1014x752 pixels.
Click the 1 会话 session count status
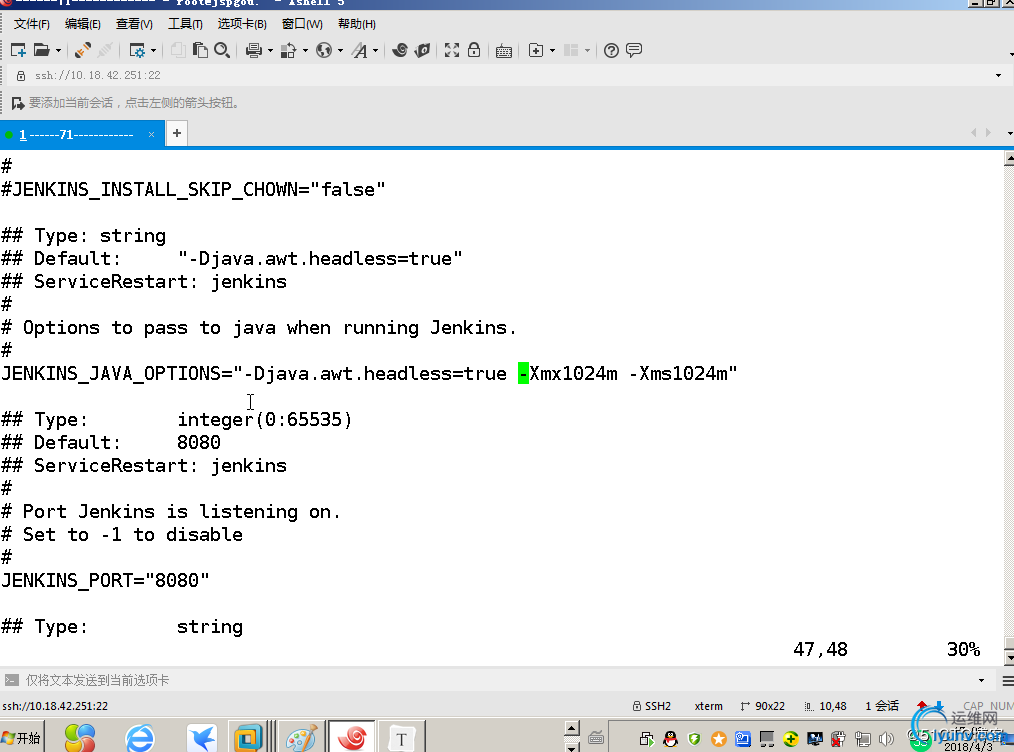tap(882, 706)
